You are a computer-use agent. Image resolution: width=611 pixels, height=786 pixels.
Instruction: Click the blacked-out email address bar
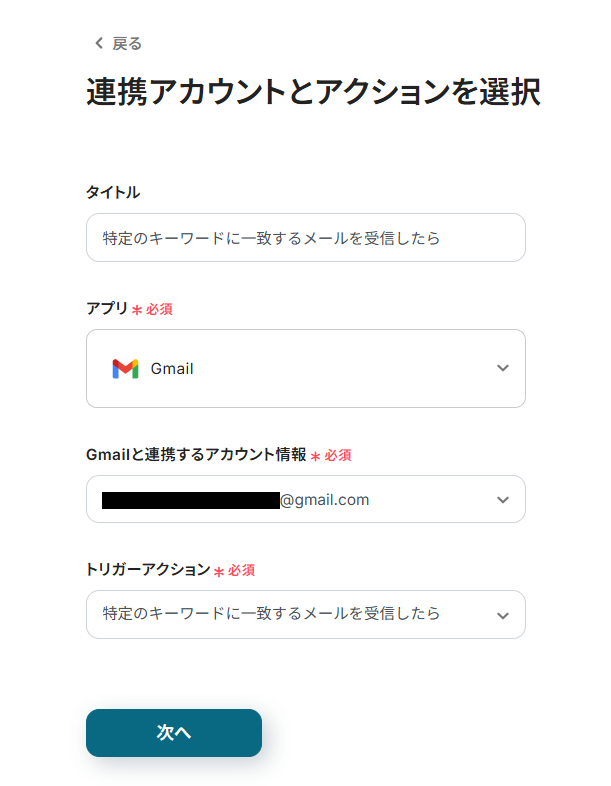190,500
